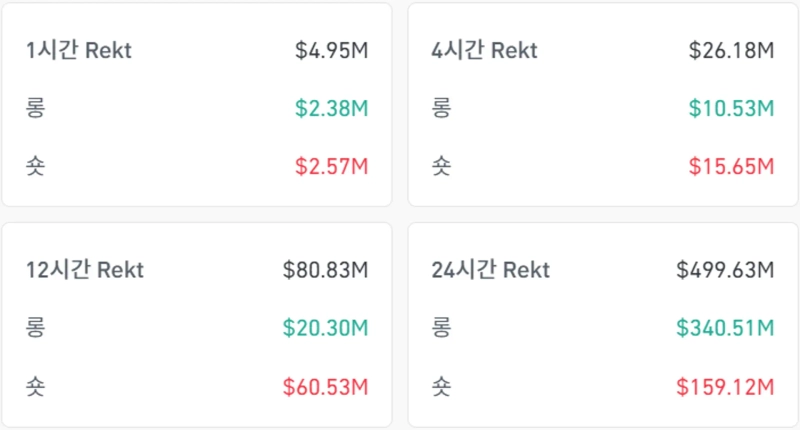800x430 pixels.
Task: Click the red $60.53M short value
Action: point(326,385)
